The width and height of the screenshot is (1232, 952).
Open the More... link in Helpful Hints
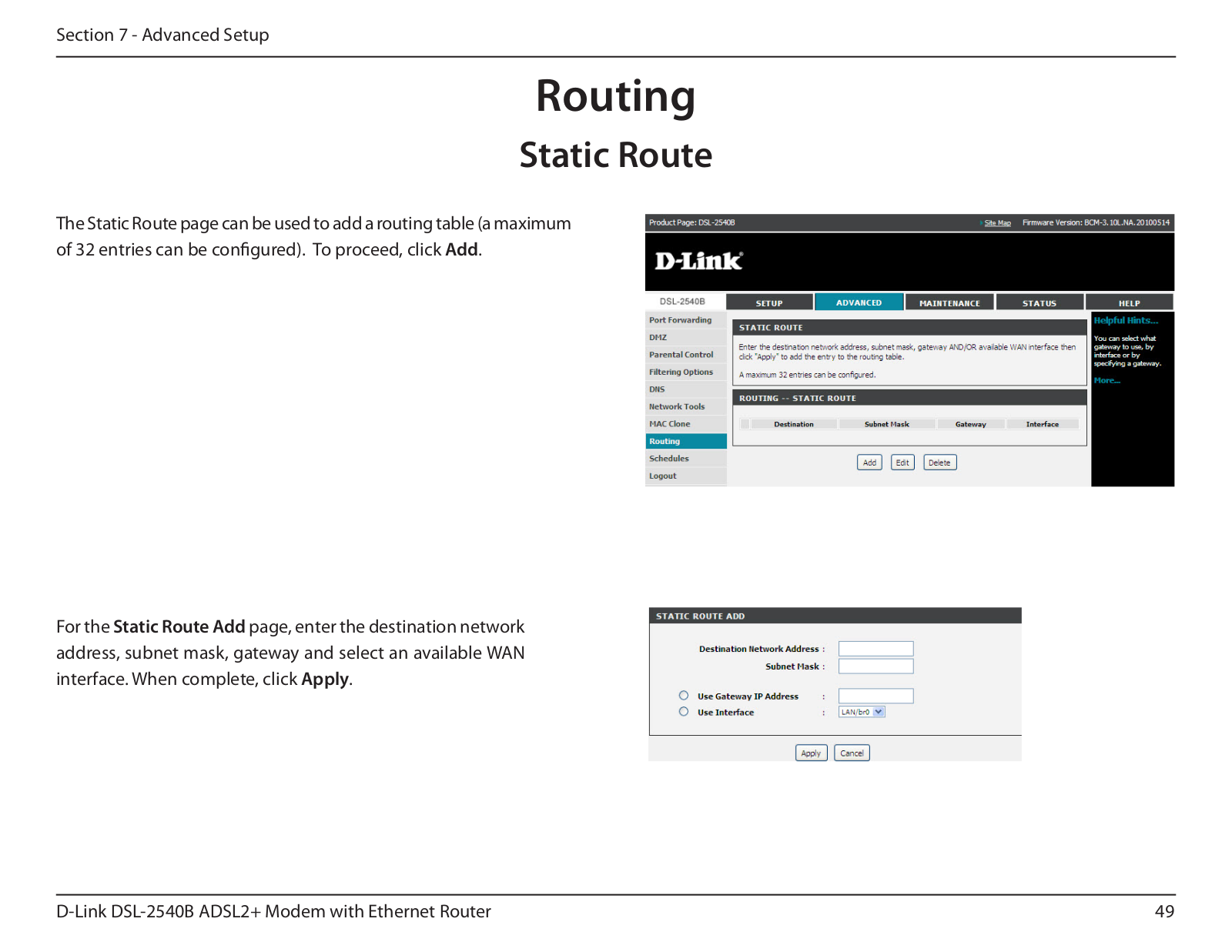pos(1106,380)
